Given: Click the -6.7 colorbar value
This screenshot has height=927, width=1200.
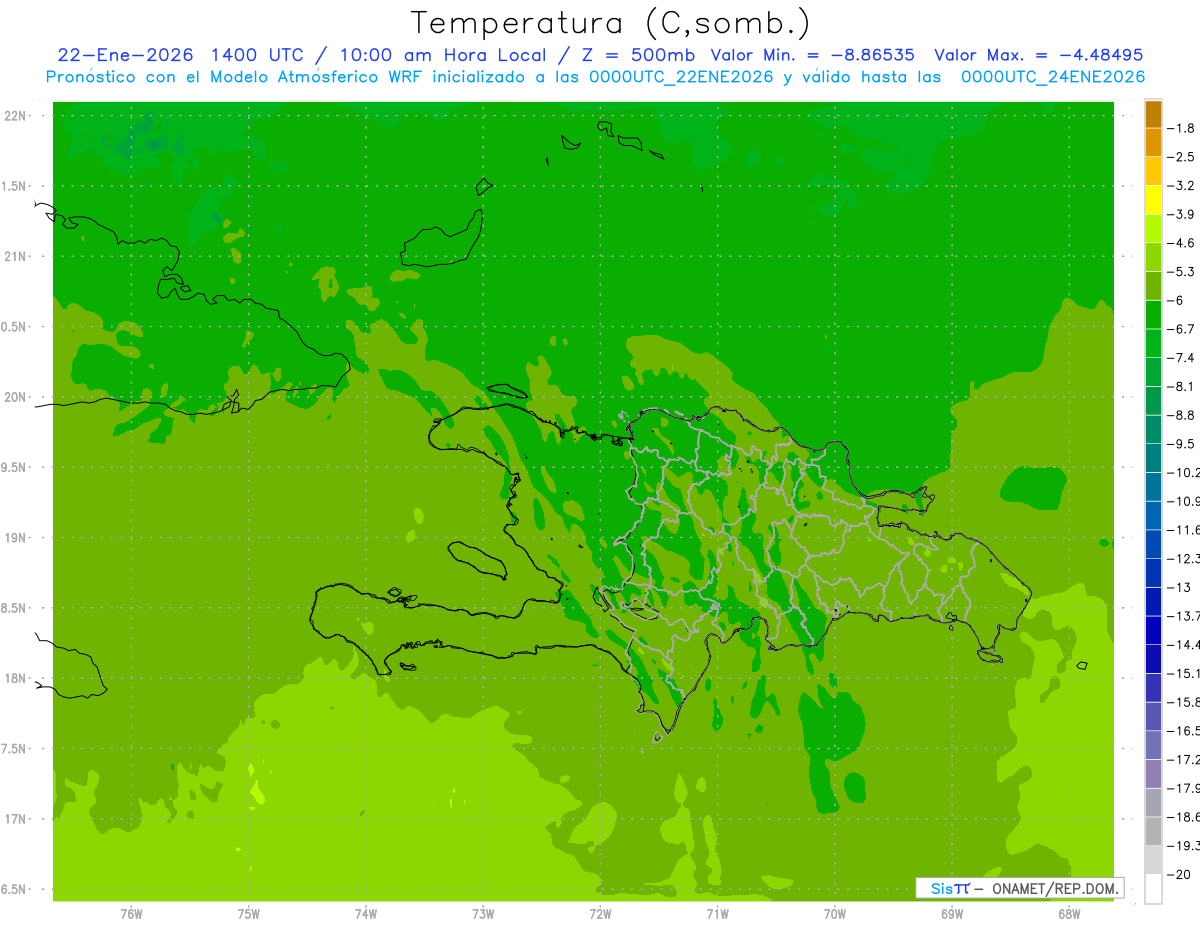Looking at the screenshot, I should (1181, 329).
